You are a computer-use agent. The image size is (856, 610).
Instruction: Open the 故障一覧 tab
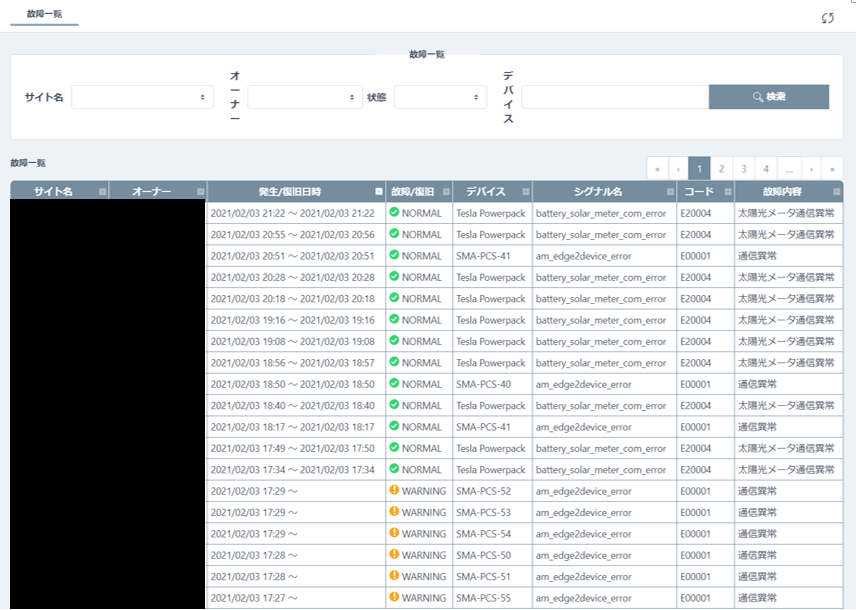coord(44,14)
